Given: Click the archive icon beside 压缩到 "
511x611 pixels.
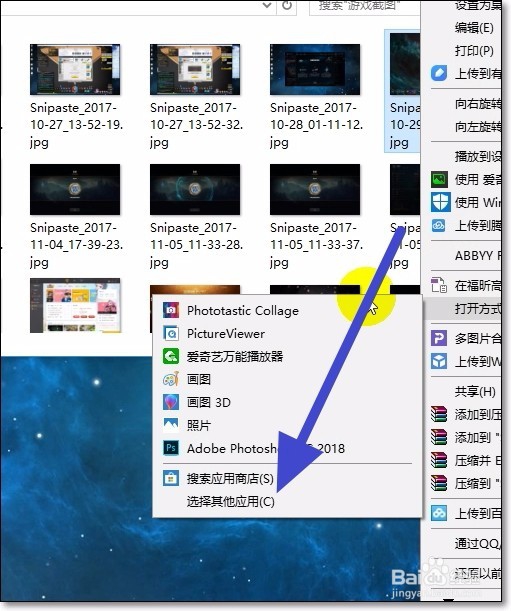Looking at the screenshot, I should [439, 483].
